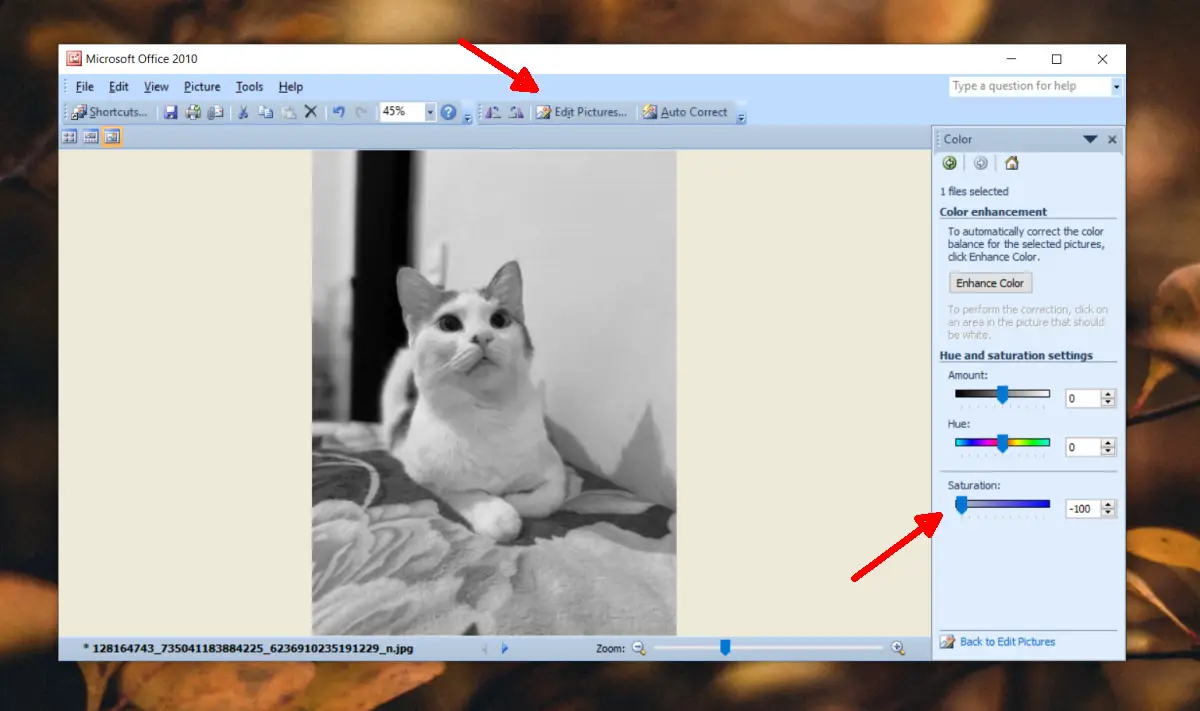Click the Rotate Left icon
The height and width of the screenshot is (711, 1200).
point(493,112)
